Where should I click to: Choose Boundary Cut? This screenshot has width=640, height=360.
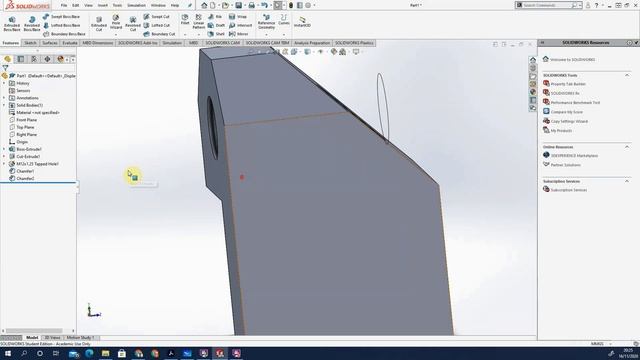[x=160, y=34]
